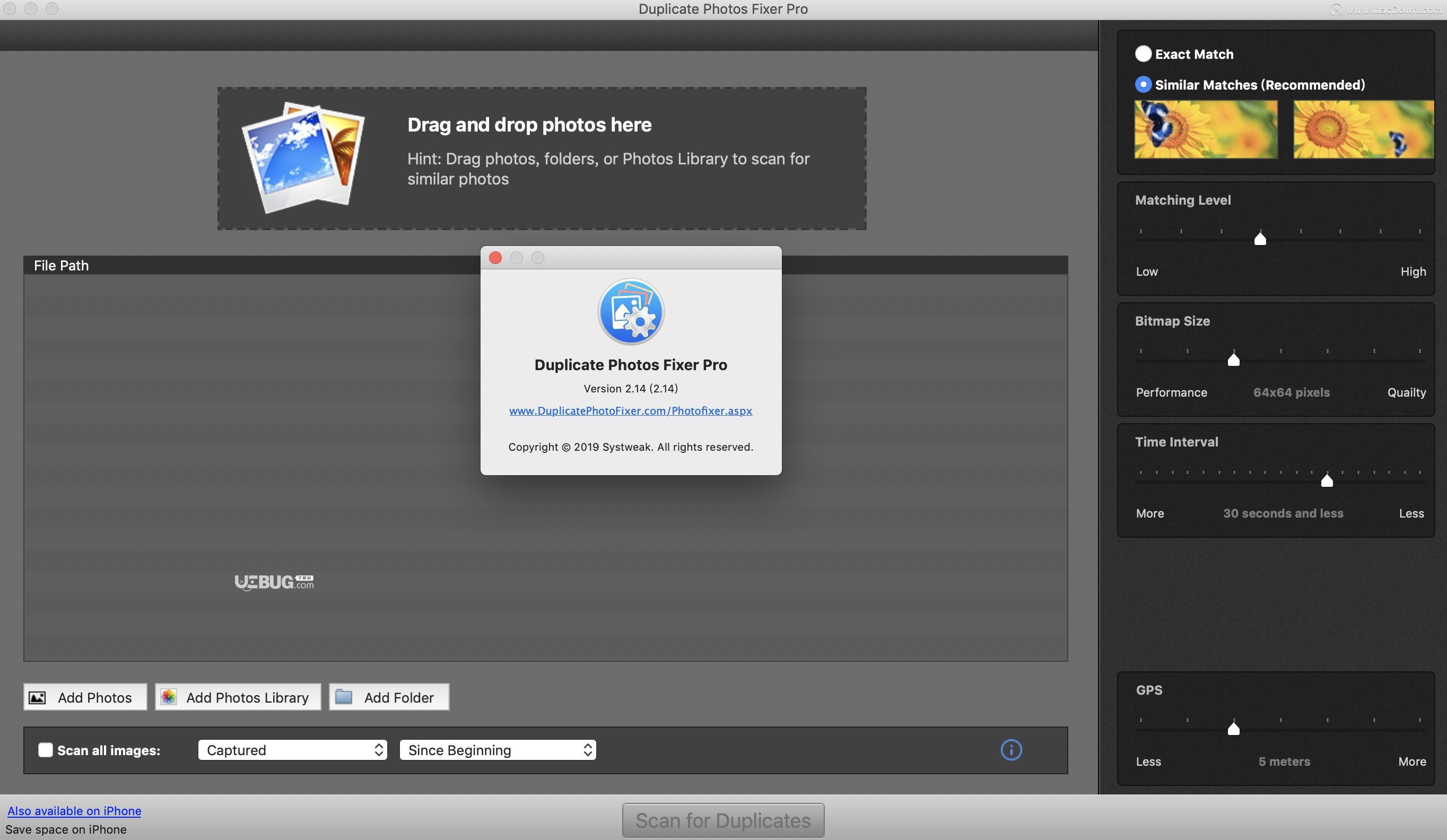Click the Add Photos Library button
This screenshot has width=1447, height=840.
click(238, 697)
